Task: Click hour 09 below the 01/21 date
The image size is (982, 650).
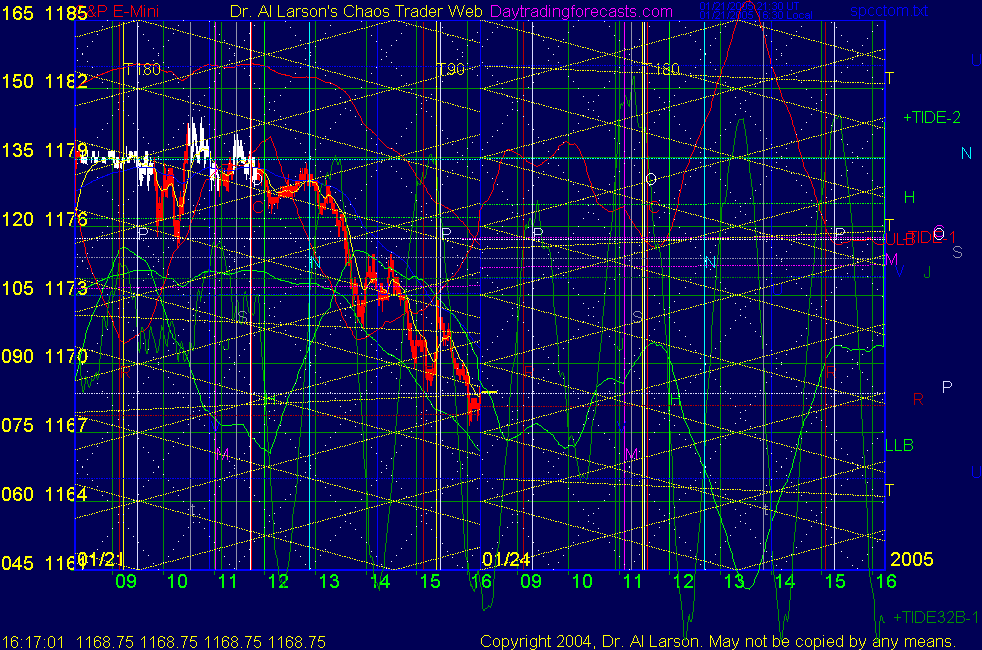Action: [126, 581]
